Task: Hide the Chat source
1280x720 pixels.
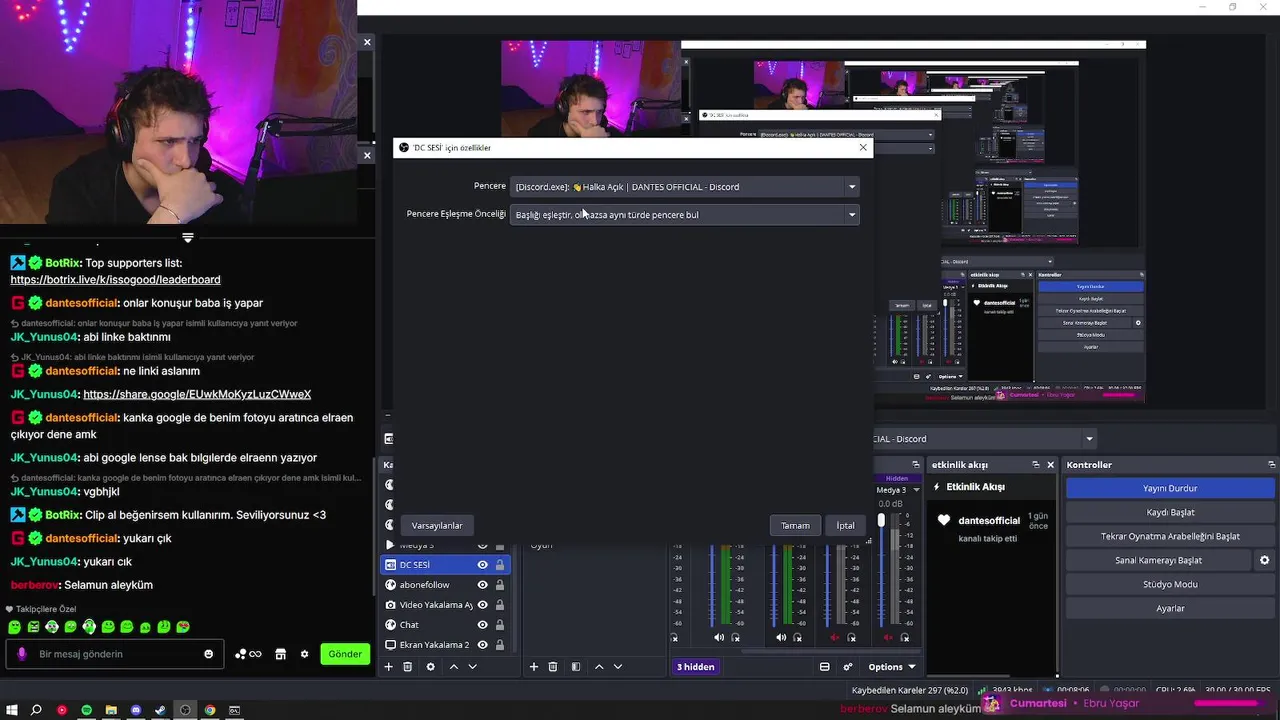Action: 482,625
